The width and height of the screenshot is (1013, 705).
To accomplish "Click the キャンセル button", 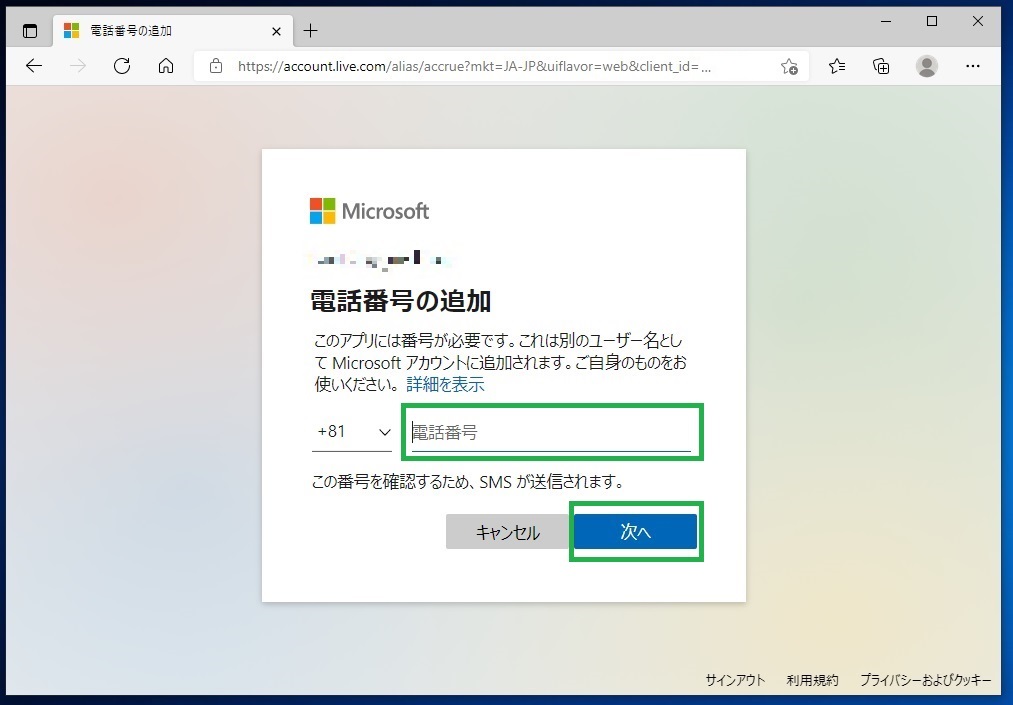I will pyautogui.click(x=507, y=532).
